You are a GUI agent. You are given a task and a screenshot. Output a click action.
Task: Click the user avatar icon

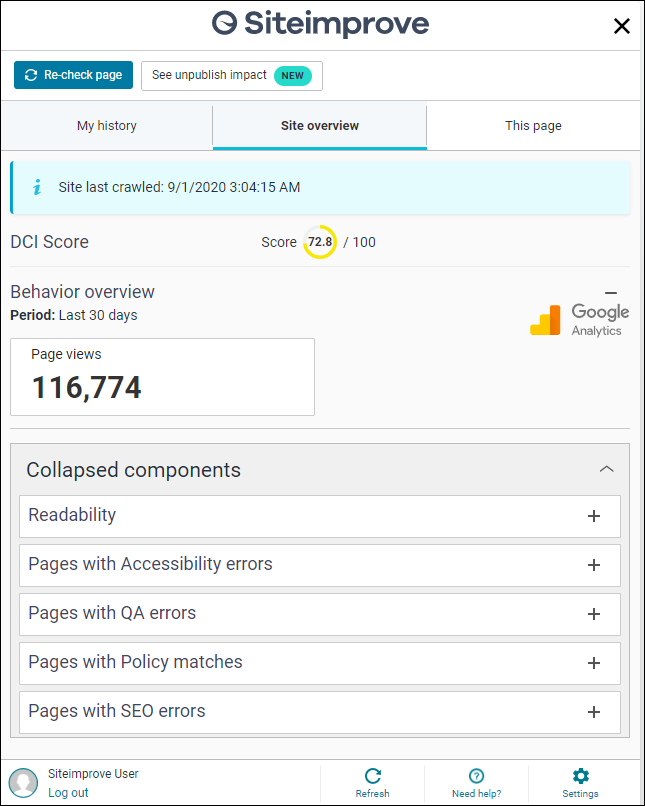coord(23,783)
